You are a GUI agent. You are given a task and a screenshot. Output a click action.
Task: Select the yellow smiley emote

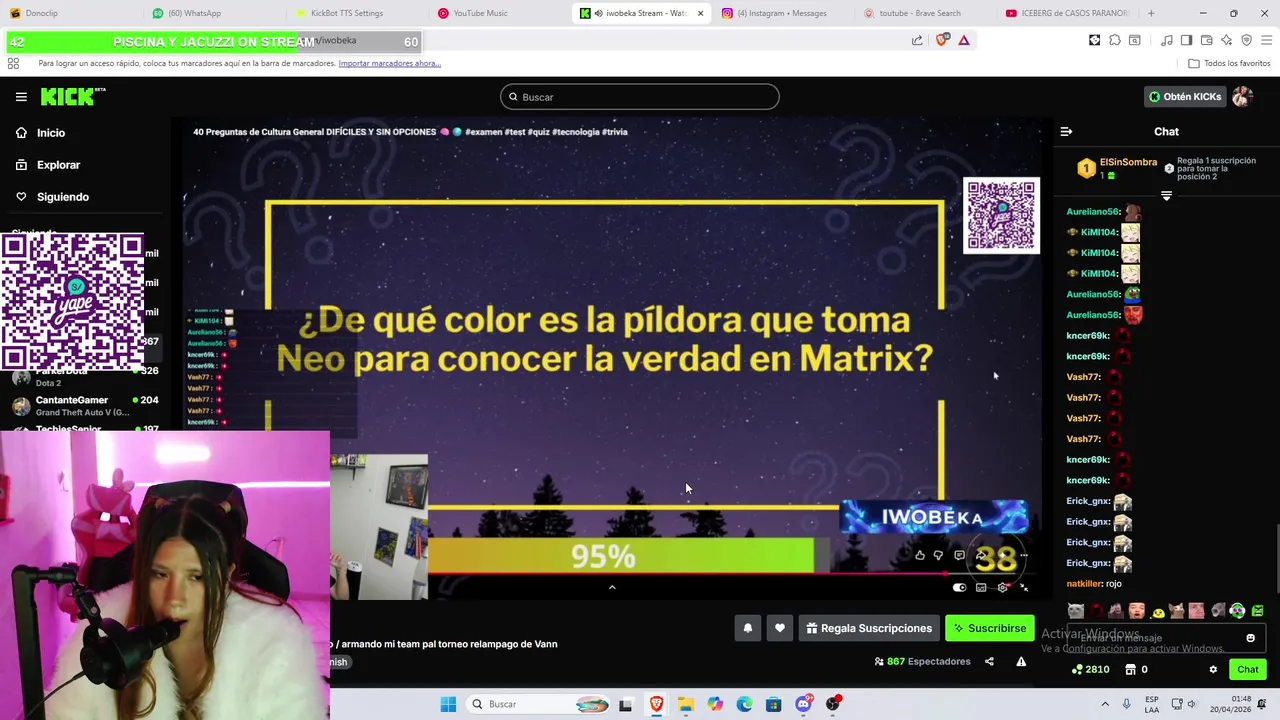tap(1157, 611)
